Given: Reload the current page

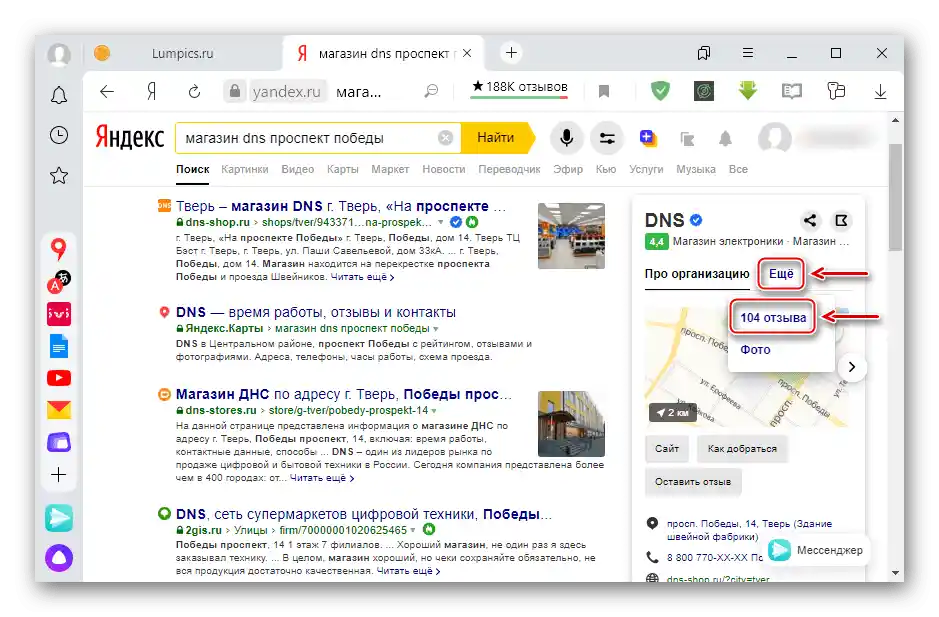Looking at the screenshot, I should pos(194,92).
